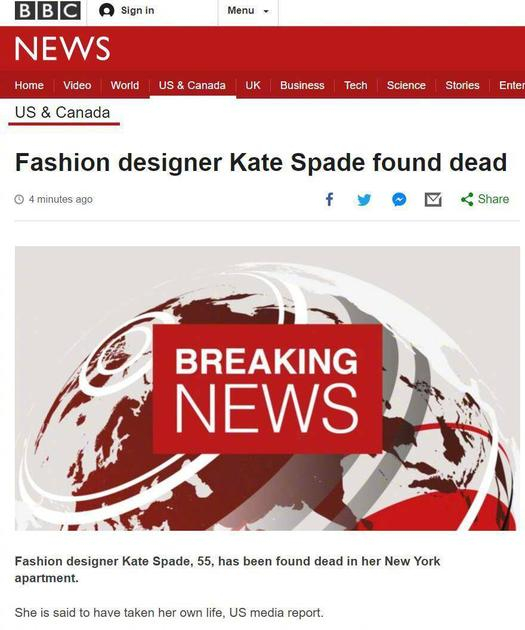
Task: Share article on Facebook
Action: (x=329, y=199)
